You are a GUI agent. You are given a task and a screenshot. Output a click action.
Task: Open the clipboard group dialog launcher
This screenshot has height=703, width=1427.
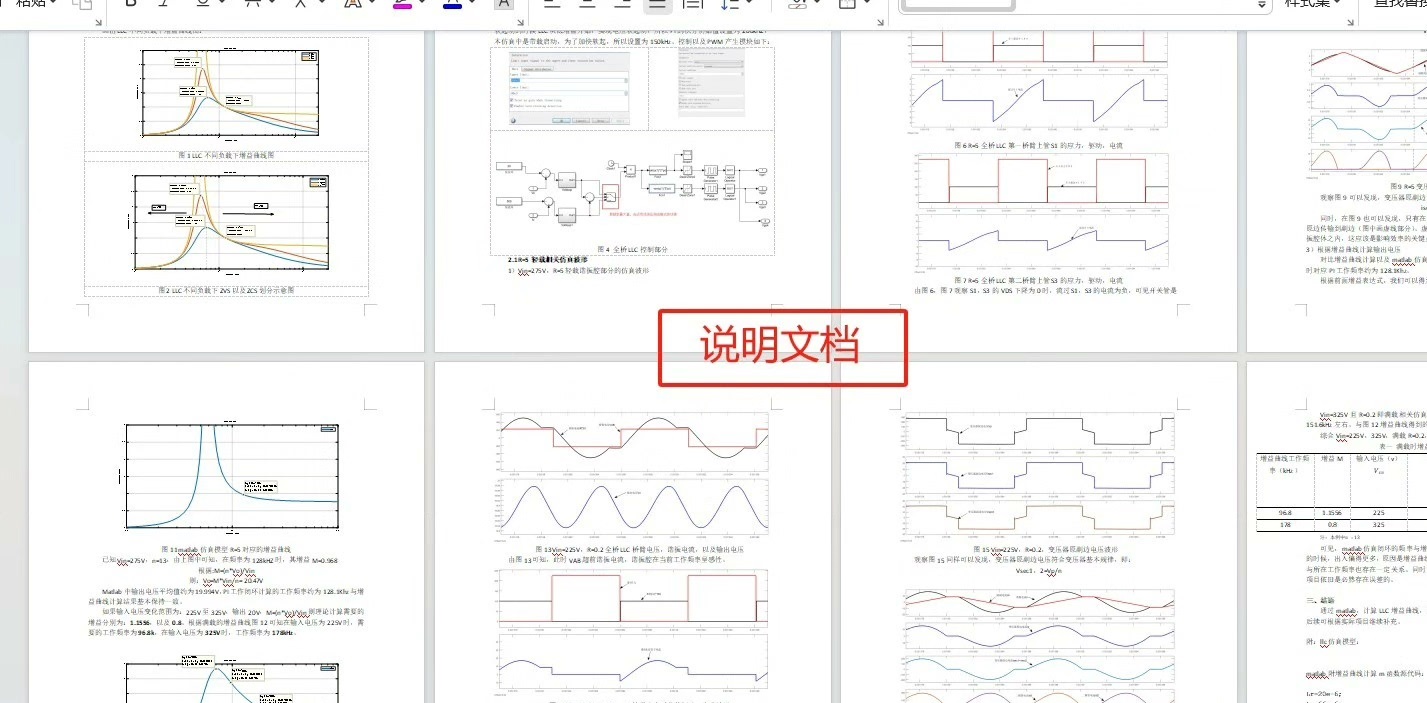98,22
